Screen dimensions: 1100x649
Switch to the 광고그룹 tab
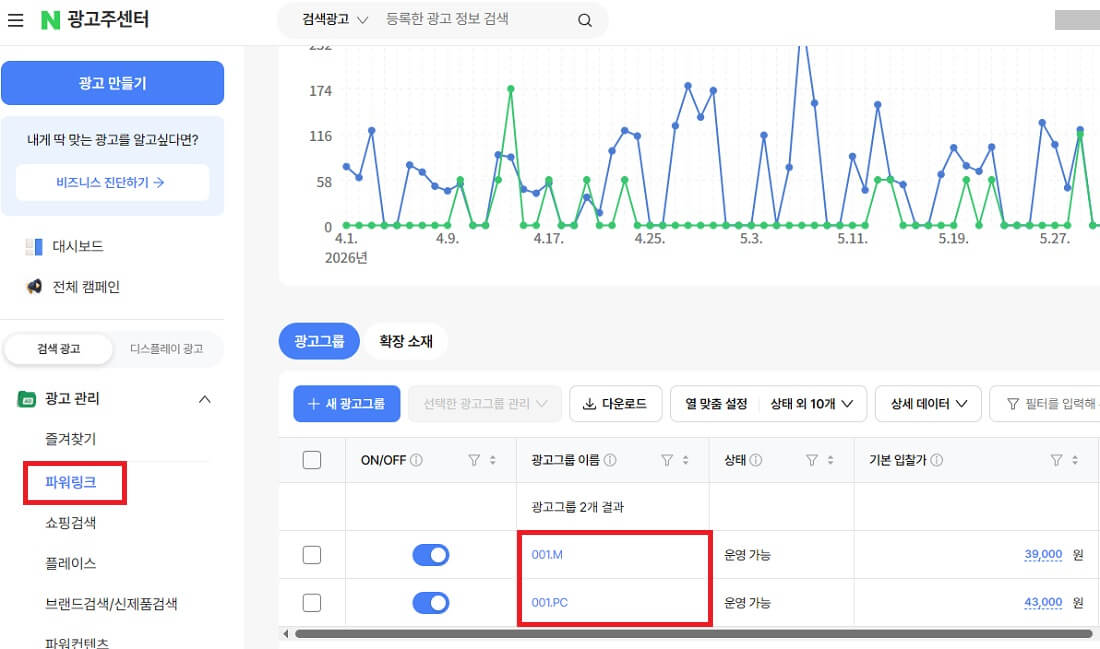tap(319, 342)
